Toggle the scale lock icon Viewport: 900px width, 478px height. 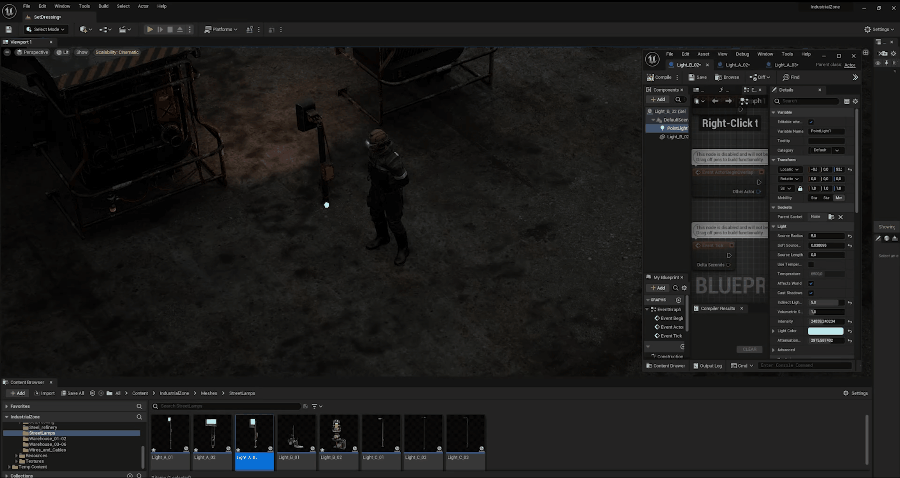click(800, 188)
